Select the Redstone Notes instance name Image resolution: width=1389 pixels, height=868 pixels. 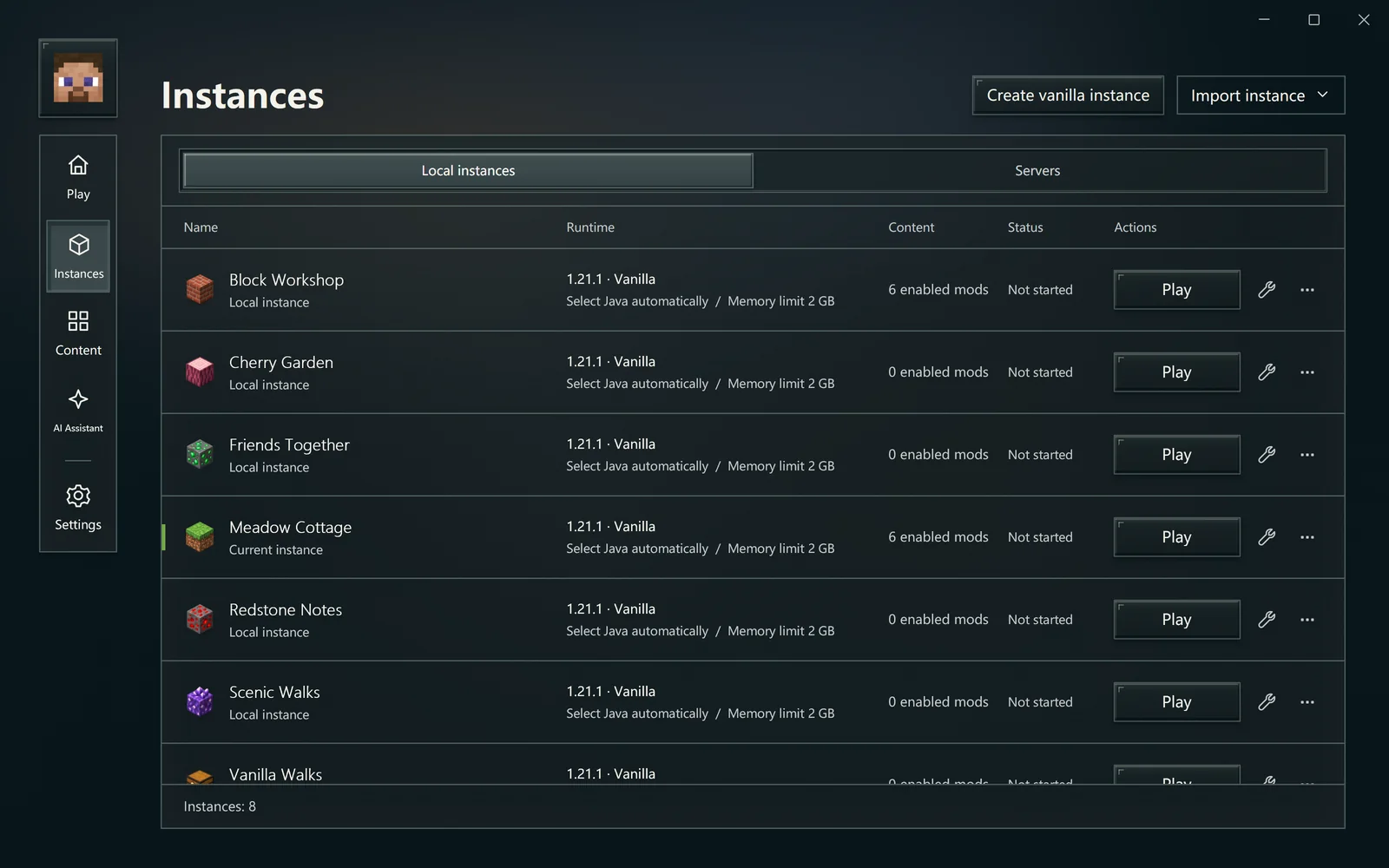(286, 609)
